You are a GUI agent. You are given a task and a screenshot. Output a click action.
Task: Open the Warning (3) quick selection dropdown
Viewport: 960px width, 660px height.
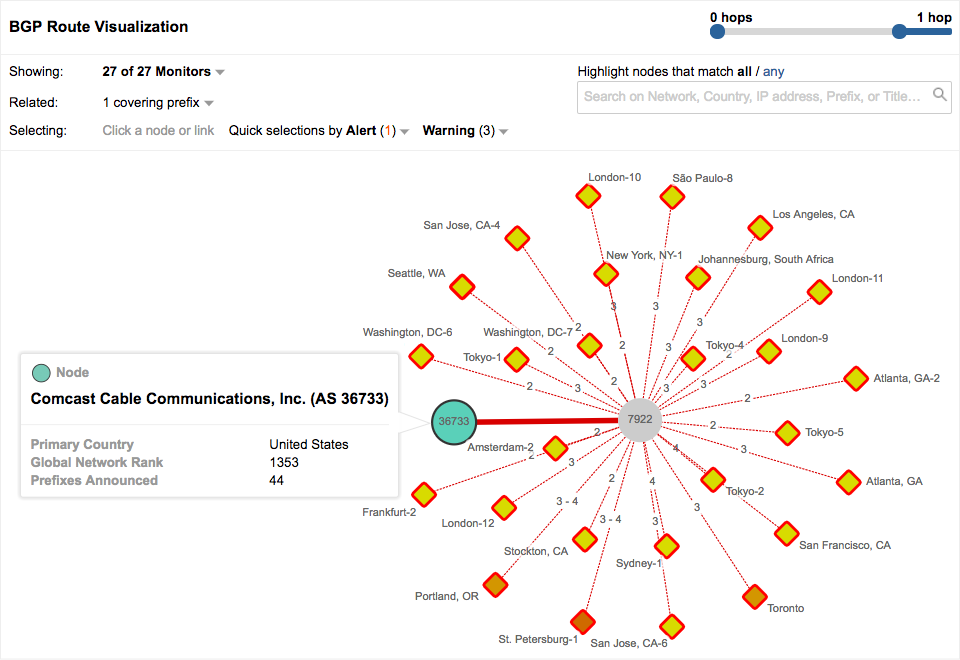coord(465,131)
